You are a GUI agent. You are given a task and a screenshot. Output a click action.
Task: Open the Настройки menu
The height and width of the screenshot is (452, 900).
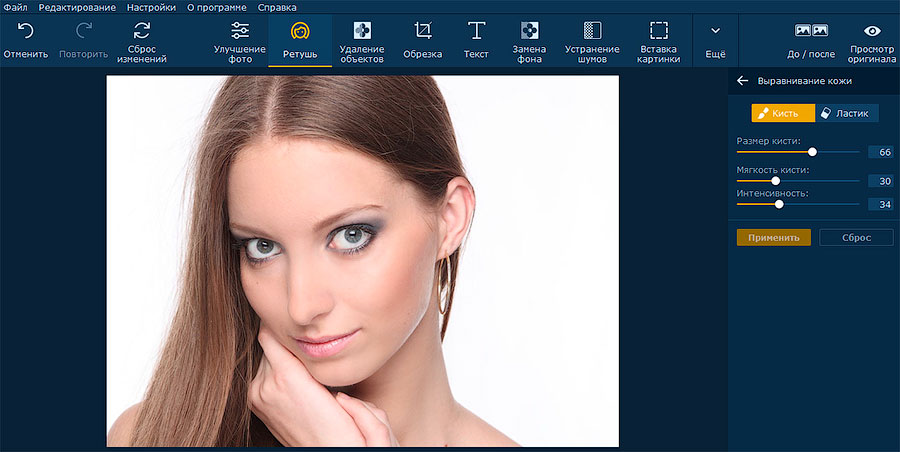coord(151,7)
